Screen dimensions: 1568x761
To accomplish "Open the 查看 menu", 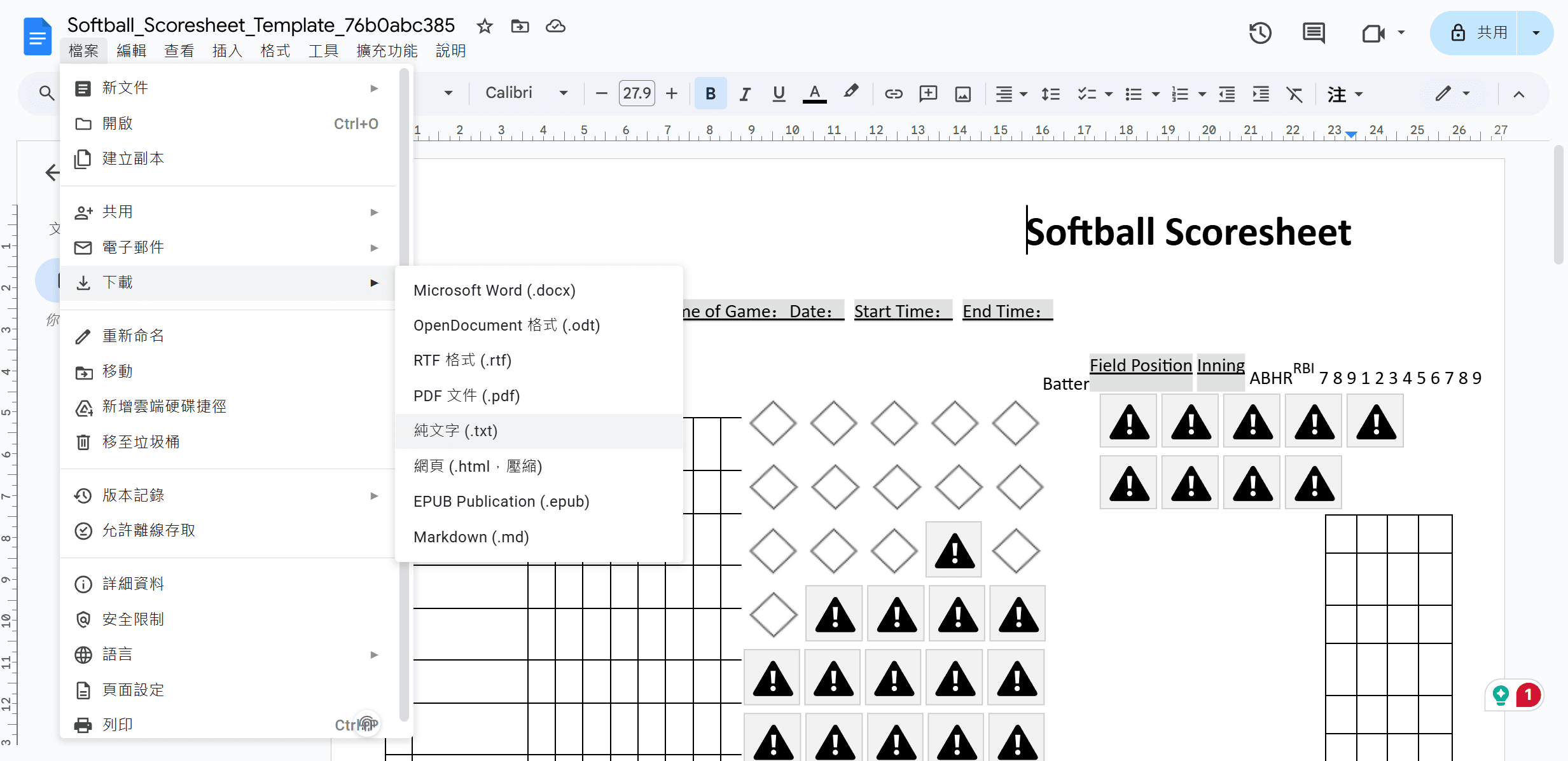I will 179,50.
